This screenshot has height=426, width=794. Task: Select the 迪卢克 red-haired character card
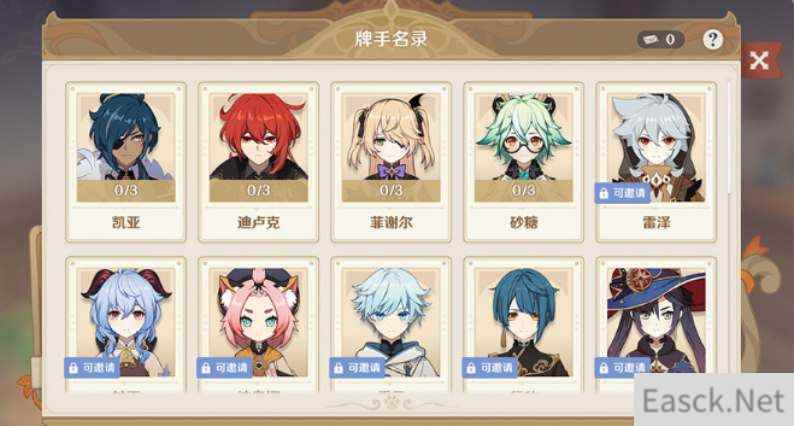(x=258, y=162)
